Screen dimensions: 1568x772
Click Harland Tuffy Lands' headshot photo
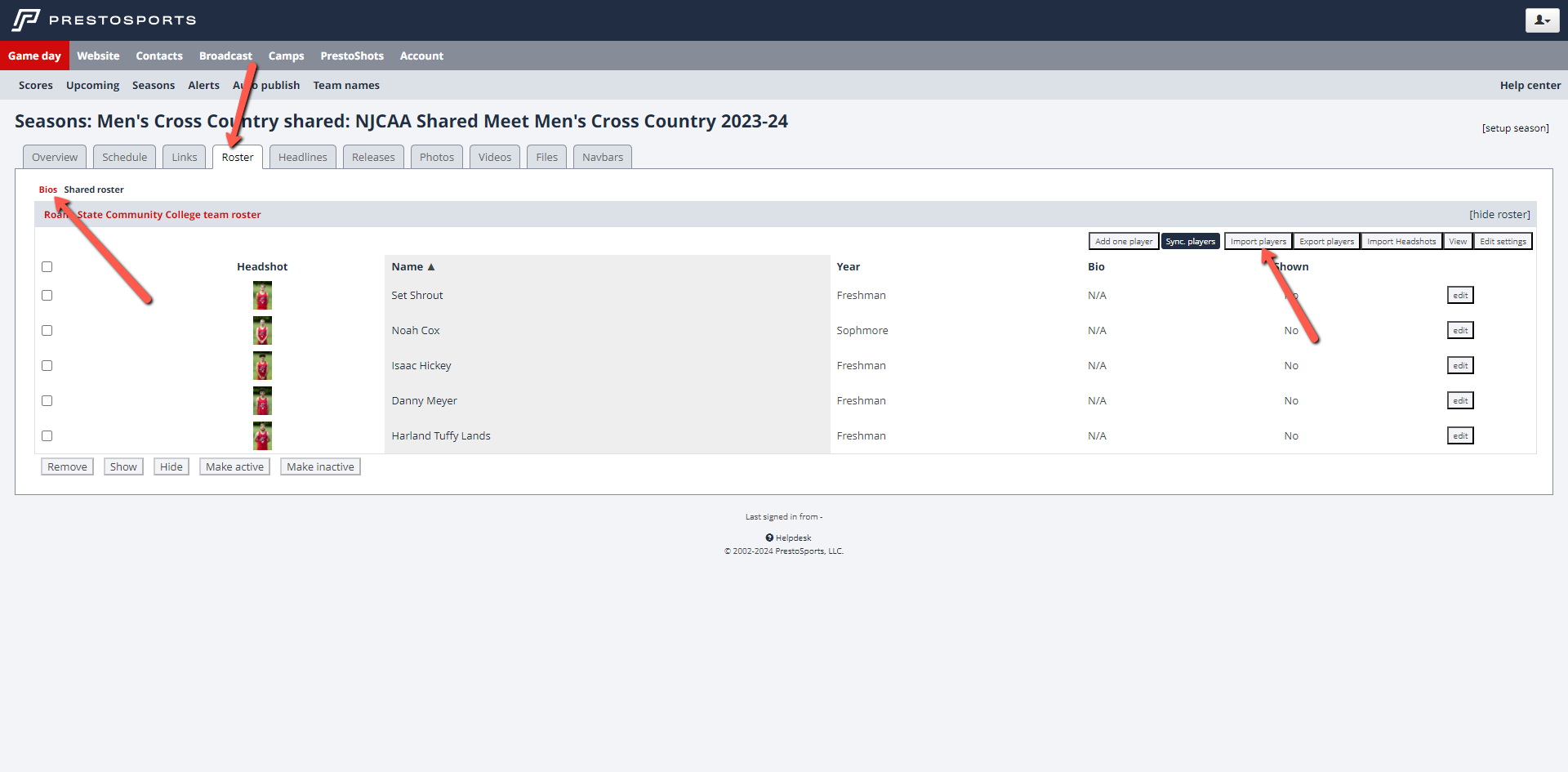point(262,436)
